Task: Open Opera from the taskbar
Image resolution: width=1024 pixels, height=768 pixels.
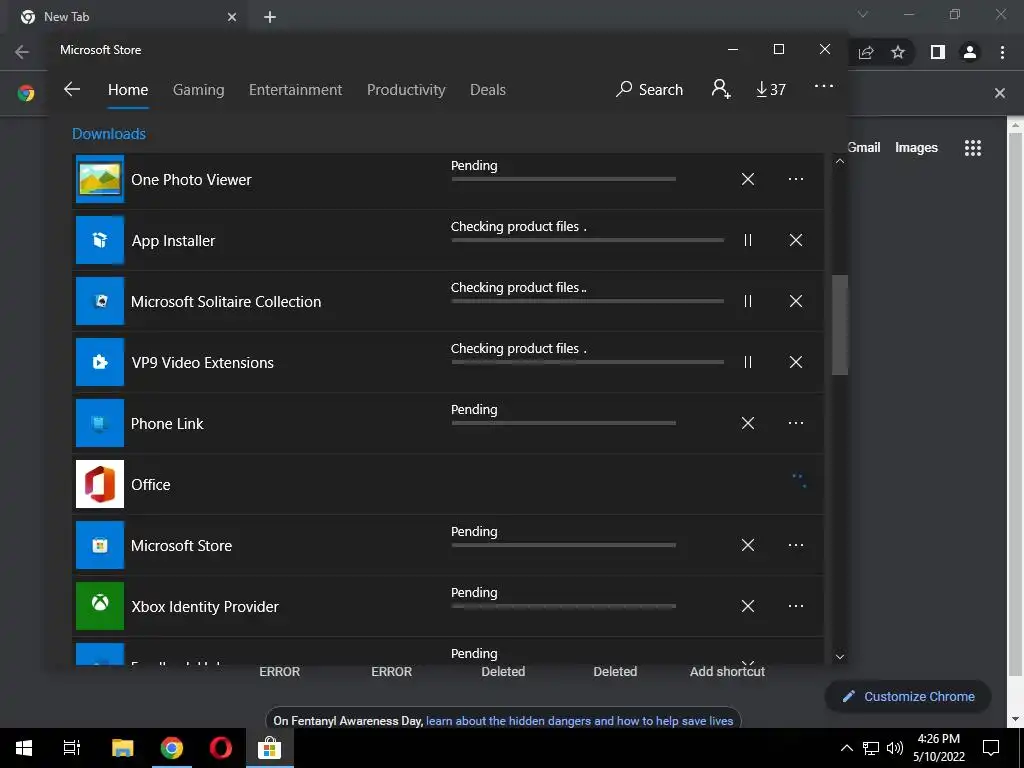Action: 220,748
